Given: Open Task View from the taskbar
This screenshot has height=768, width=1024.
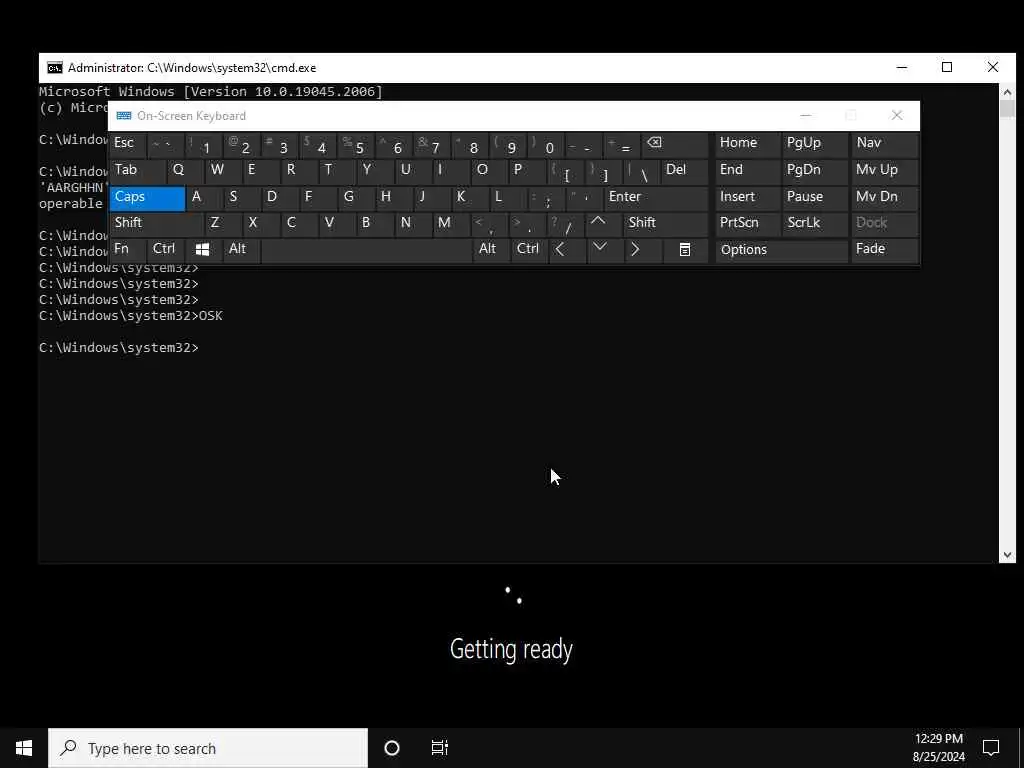Looking at the screenshot, I should 440,748.
